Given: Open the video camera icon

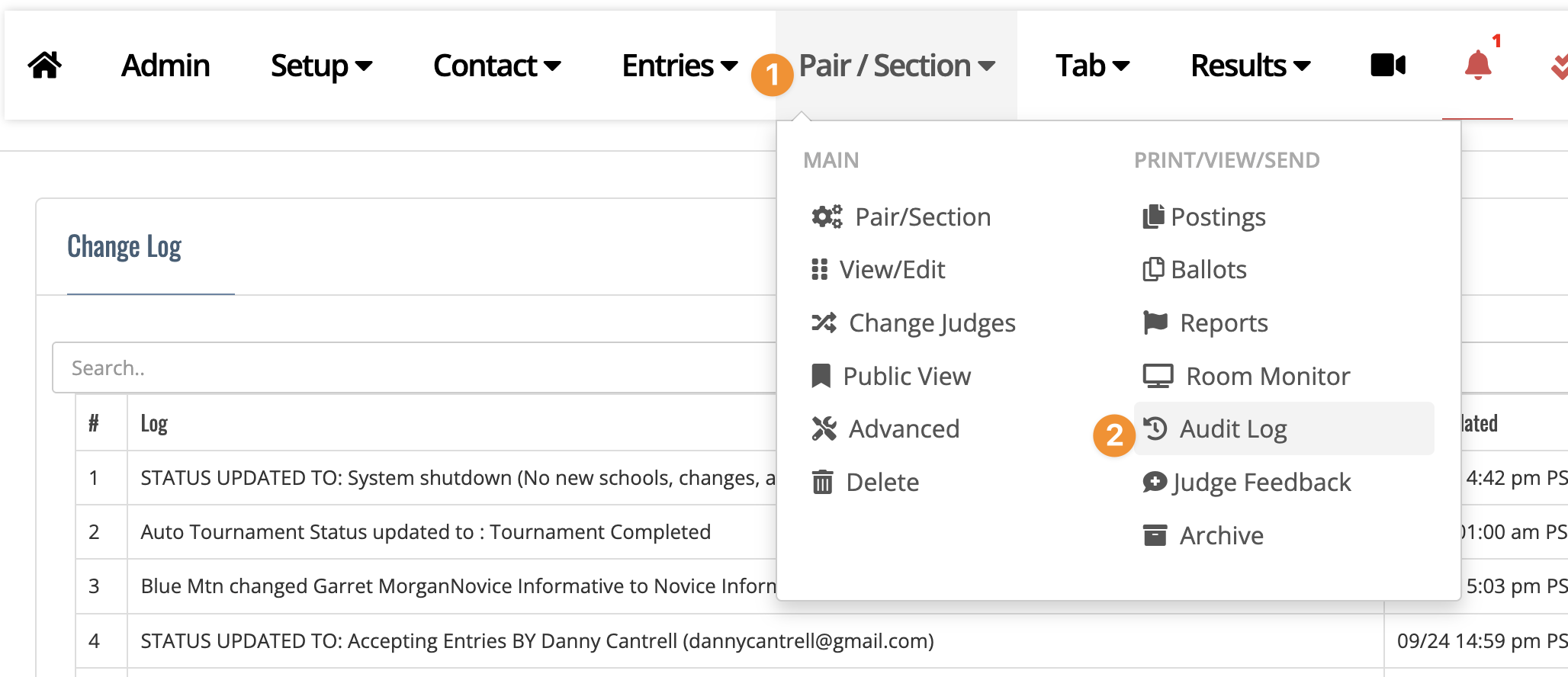Looking at the screenshot, I should [1388, 66].
